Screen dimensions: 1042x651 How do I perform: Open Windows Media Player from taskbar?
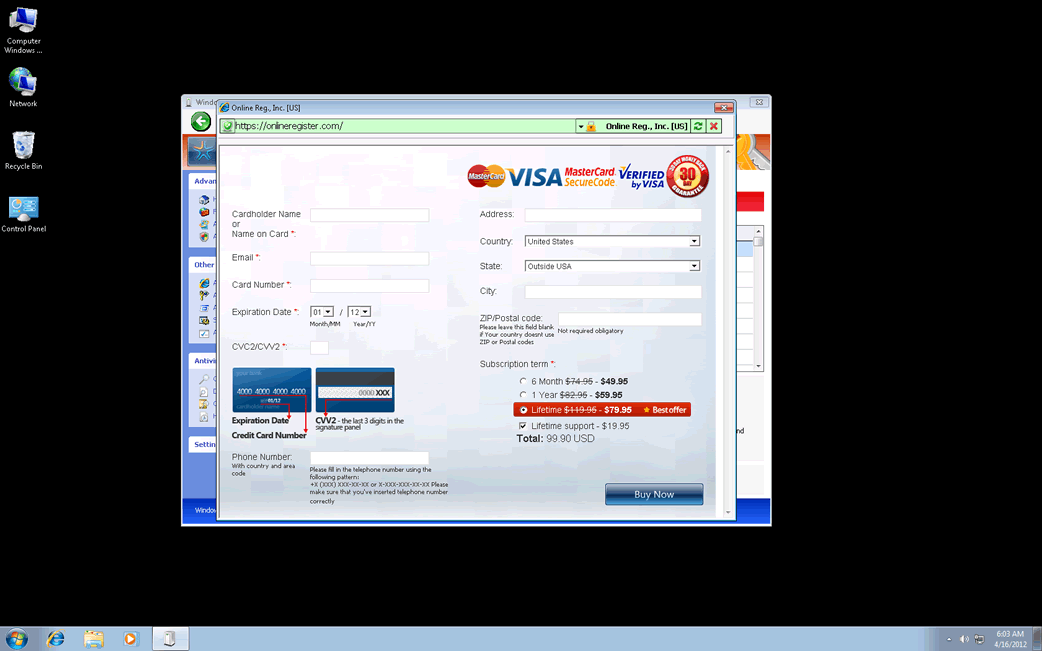point(130,639)
